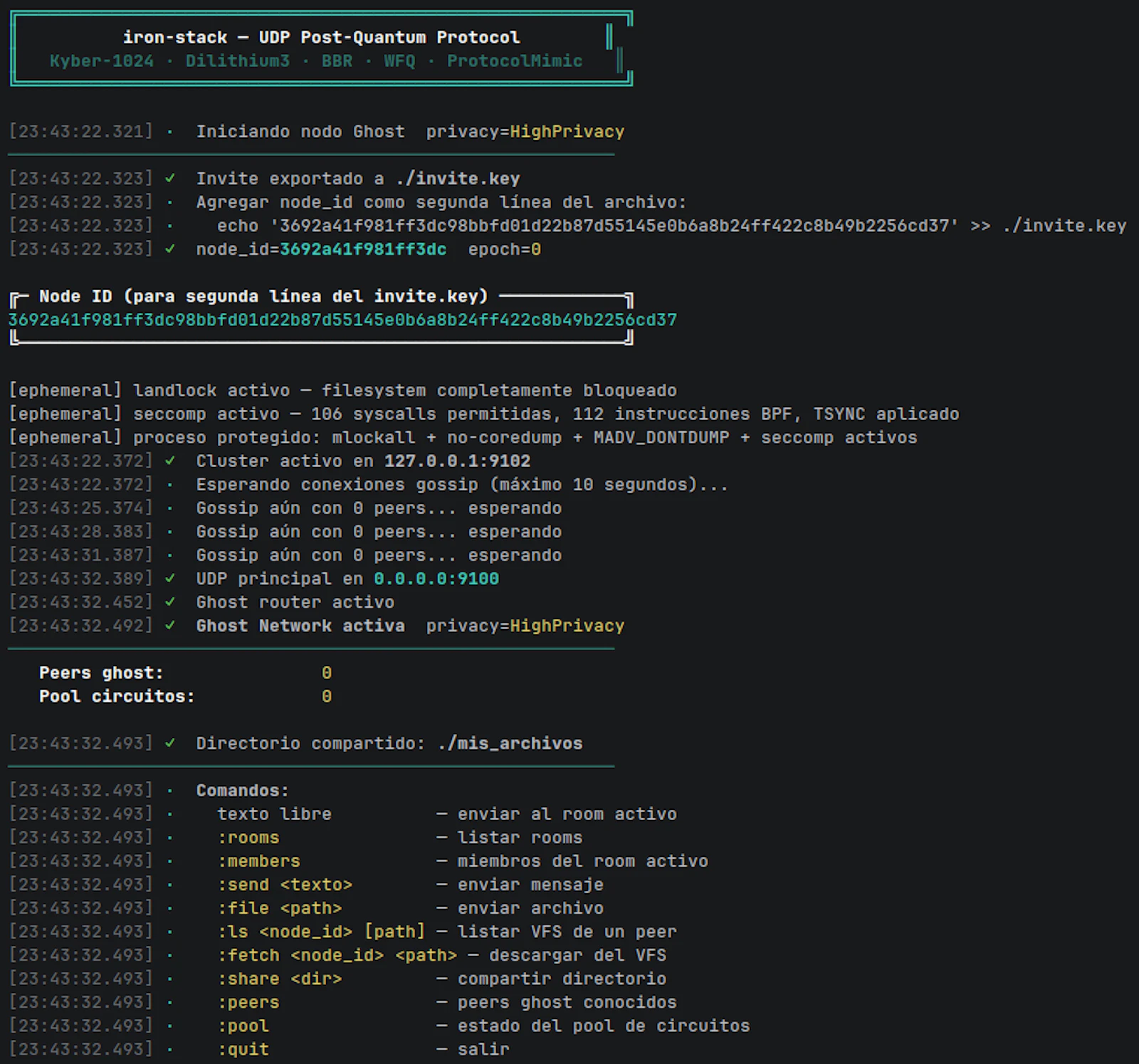Viewport: 1139px width, 1064px height.
Task: Click the ':members' command
Action: pyautogui.click(x=258, y=861)
